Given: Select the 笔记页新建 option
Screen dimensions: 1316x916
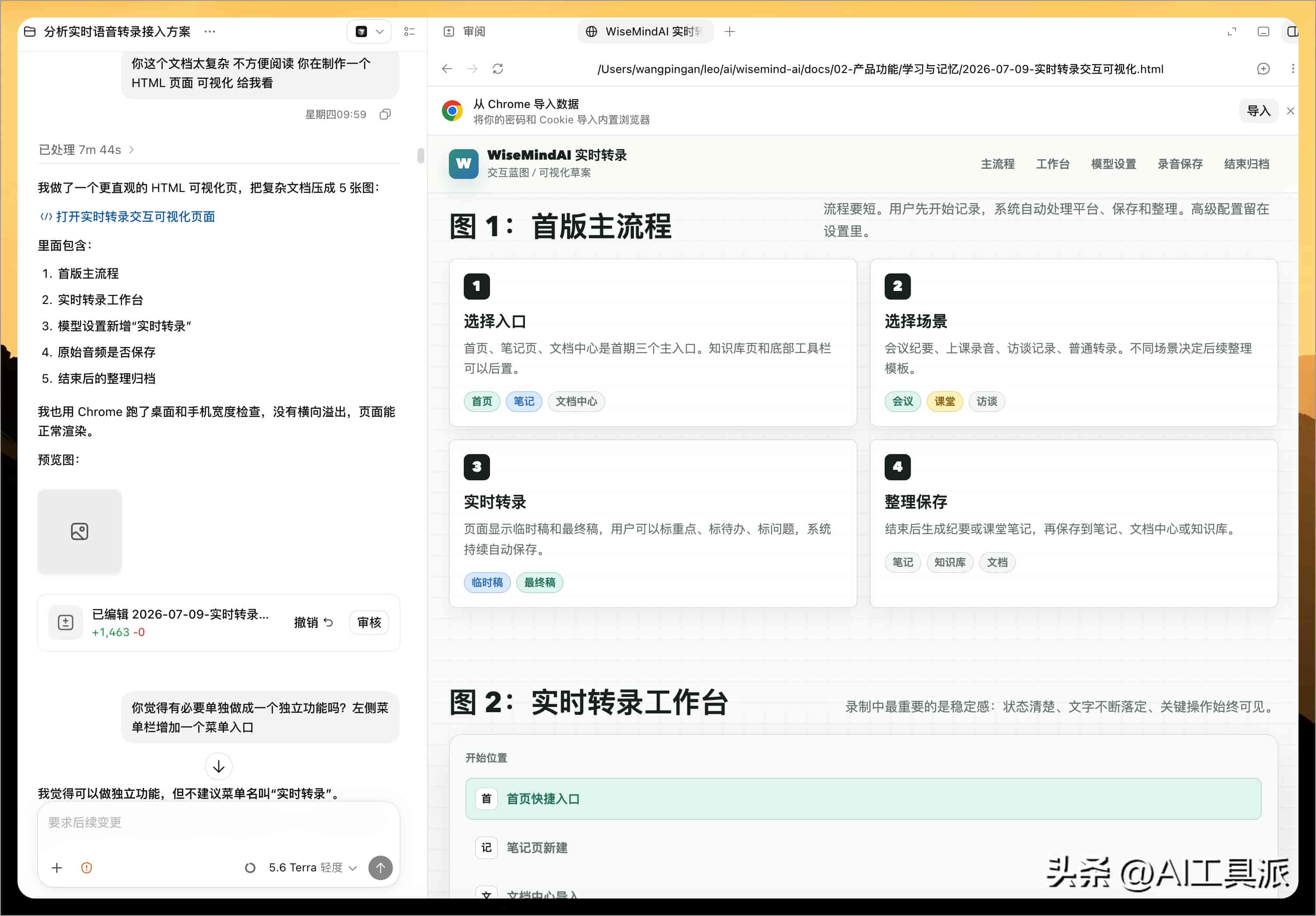Looking at the screenshot, I should click(863, 847).
